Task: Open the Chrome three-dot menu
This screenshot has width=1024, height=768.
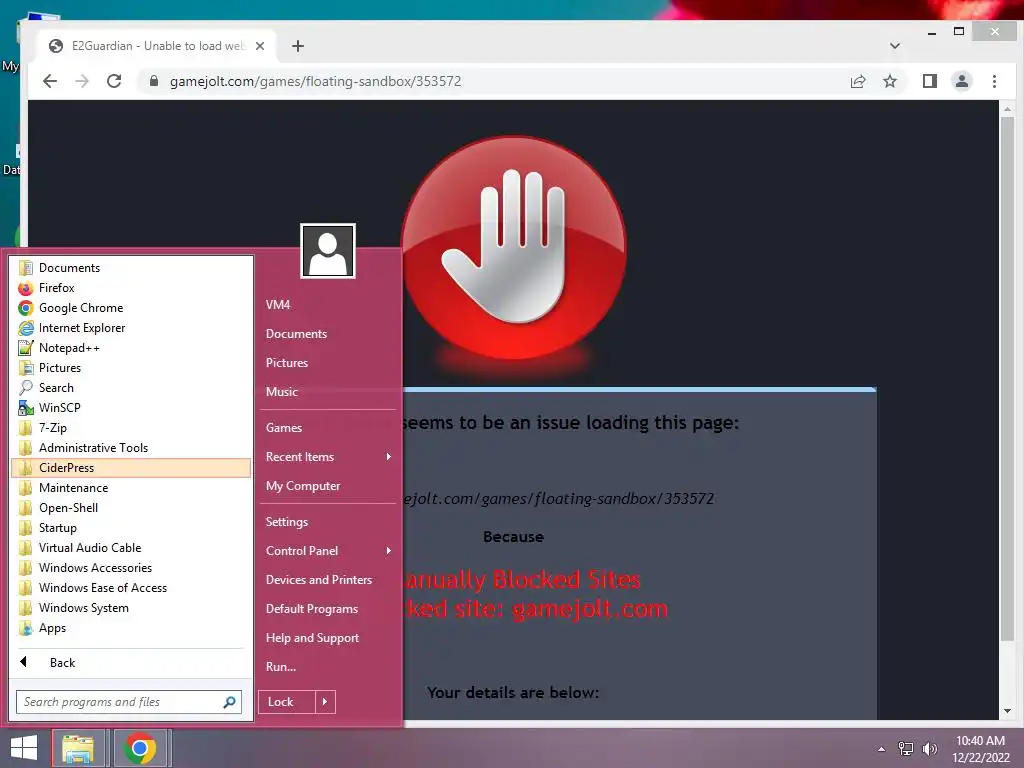Action: click(x=995, y=81)
